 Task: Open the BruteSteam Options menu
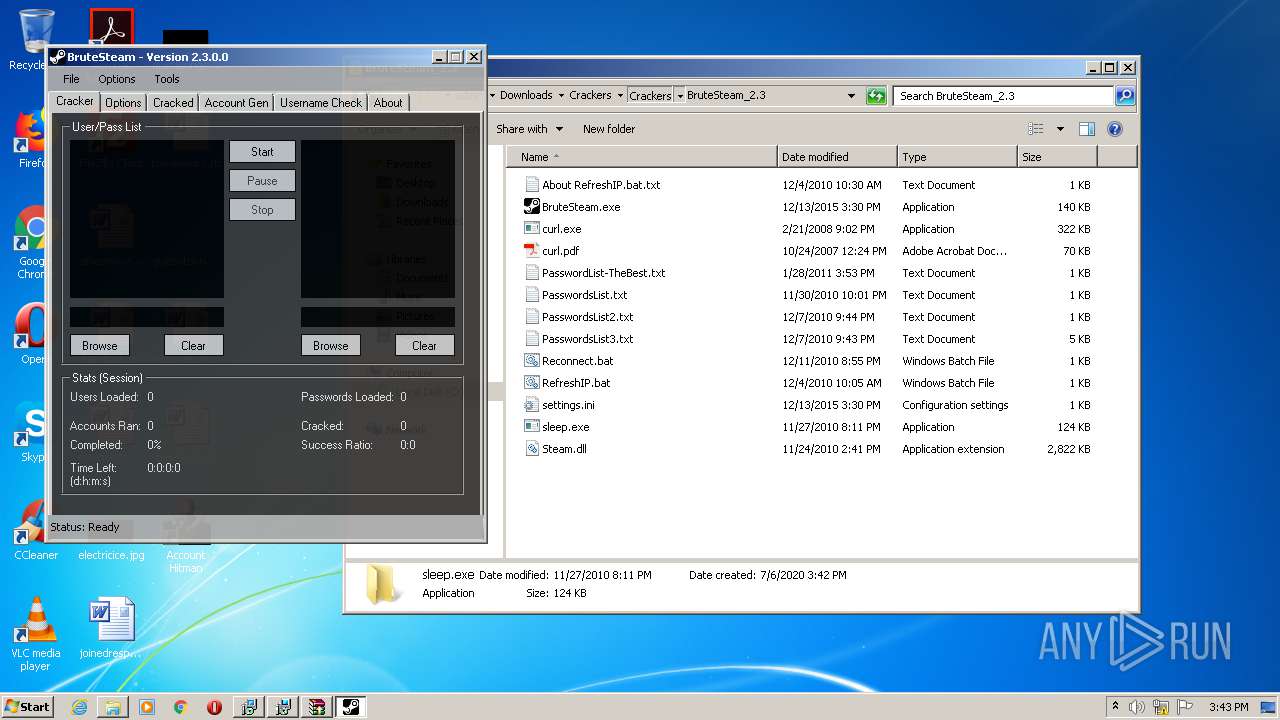pos(117,79)
